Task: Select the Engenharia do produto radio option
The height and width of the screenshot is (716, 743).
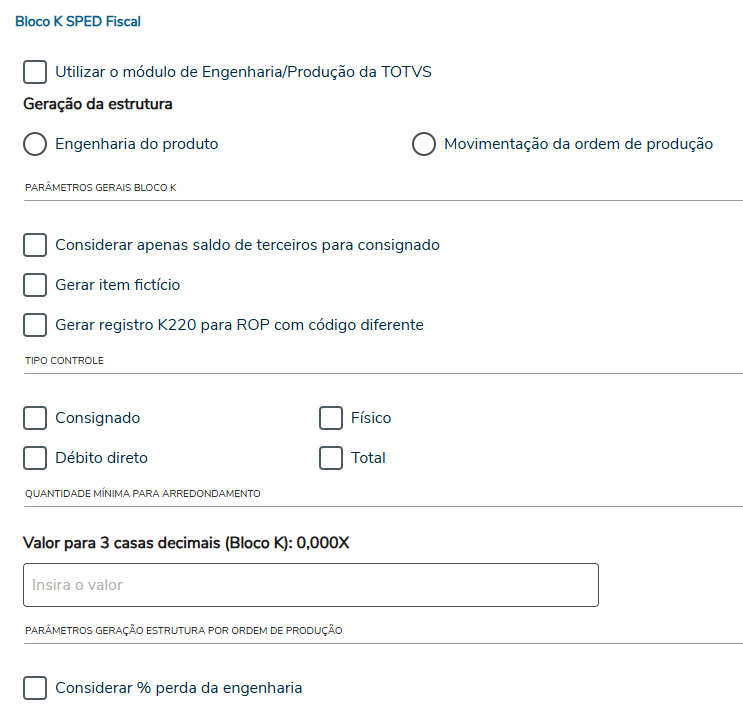Action: 35,144
